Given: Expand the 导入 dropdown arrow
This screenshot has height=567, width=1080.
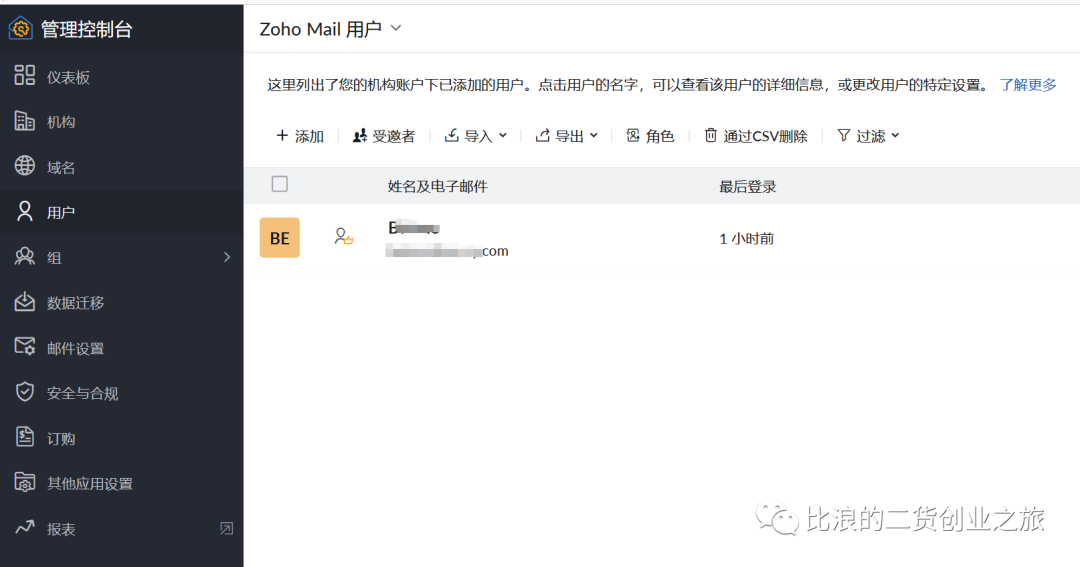Looking at the screenshot, I should point(503,136).
